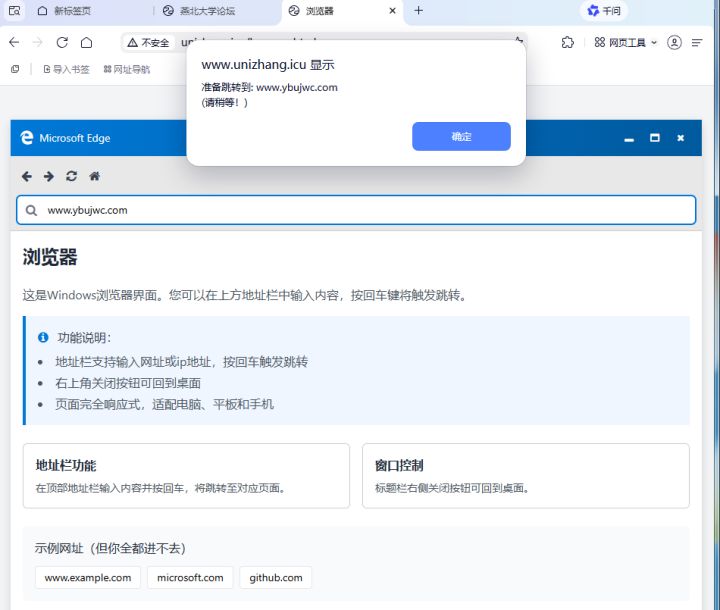Click the 网址导航 bookmark bar item

[x=126, y=69]
